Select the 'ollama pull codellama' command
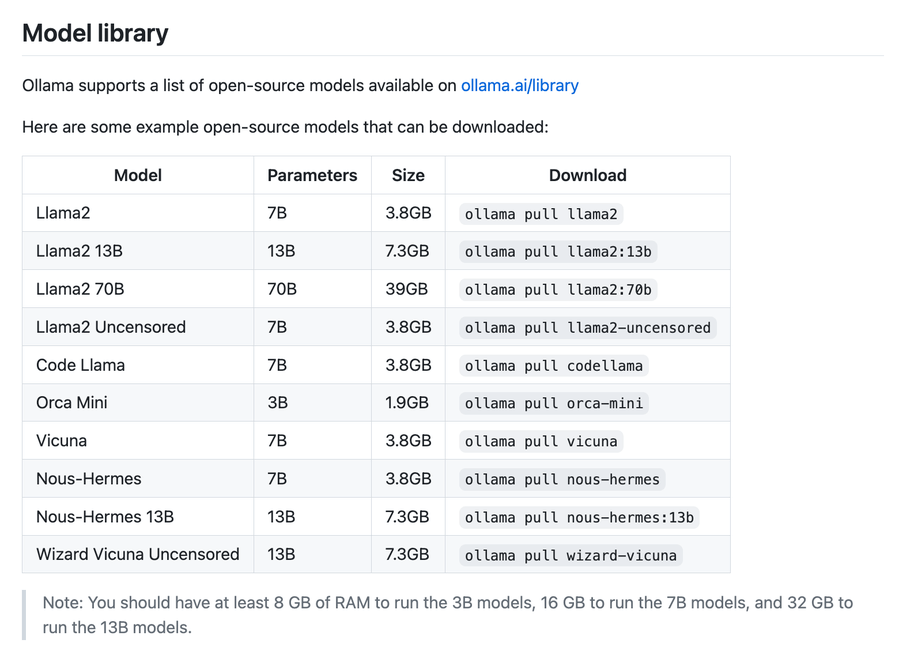The height and width of the screenshot is (662, 899). pos(554,365)
